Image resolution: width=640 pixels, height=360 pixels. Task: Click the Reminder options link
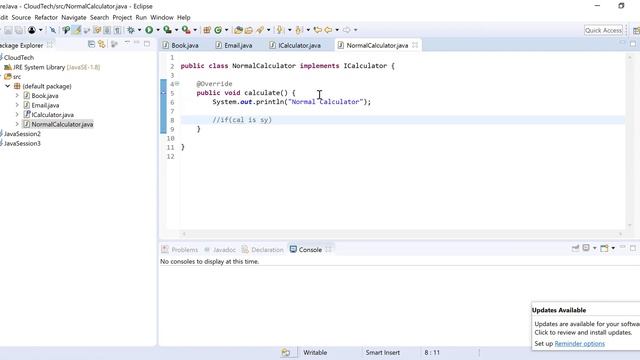pyautogui.click(x=580, y=344)
